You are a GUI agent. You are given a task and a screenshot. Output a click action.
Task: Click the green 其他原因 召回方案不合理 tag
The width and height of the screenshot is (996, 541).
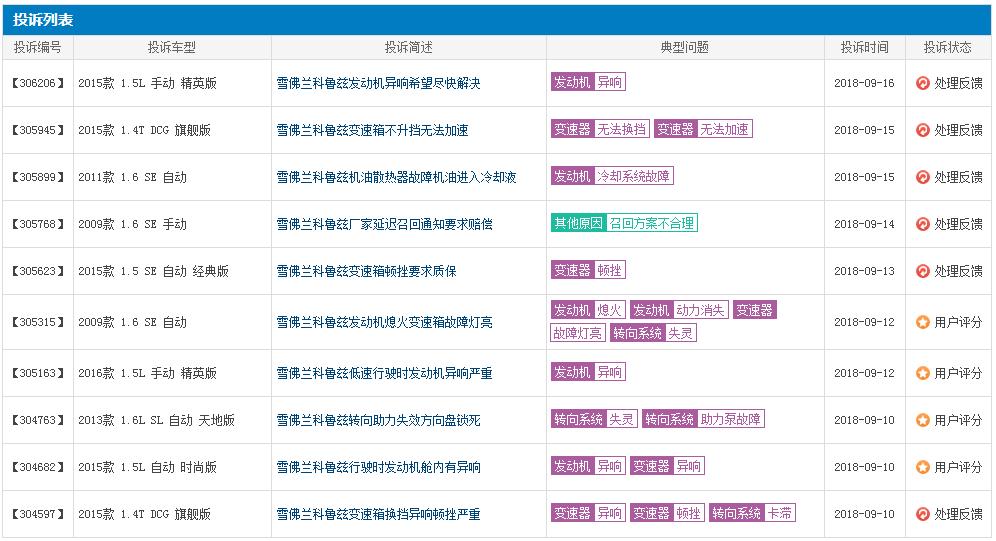(x=624, y=223)
